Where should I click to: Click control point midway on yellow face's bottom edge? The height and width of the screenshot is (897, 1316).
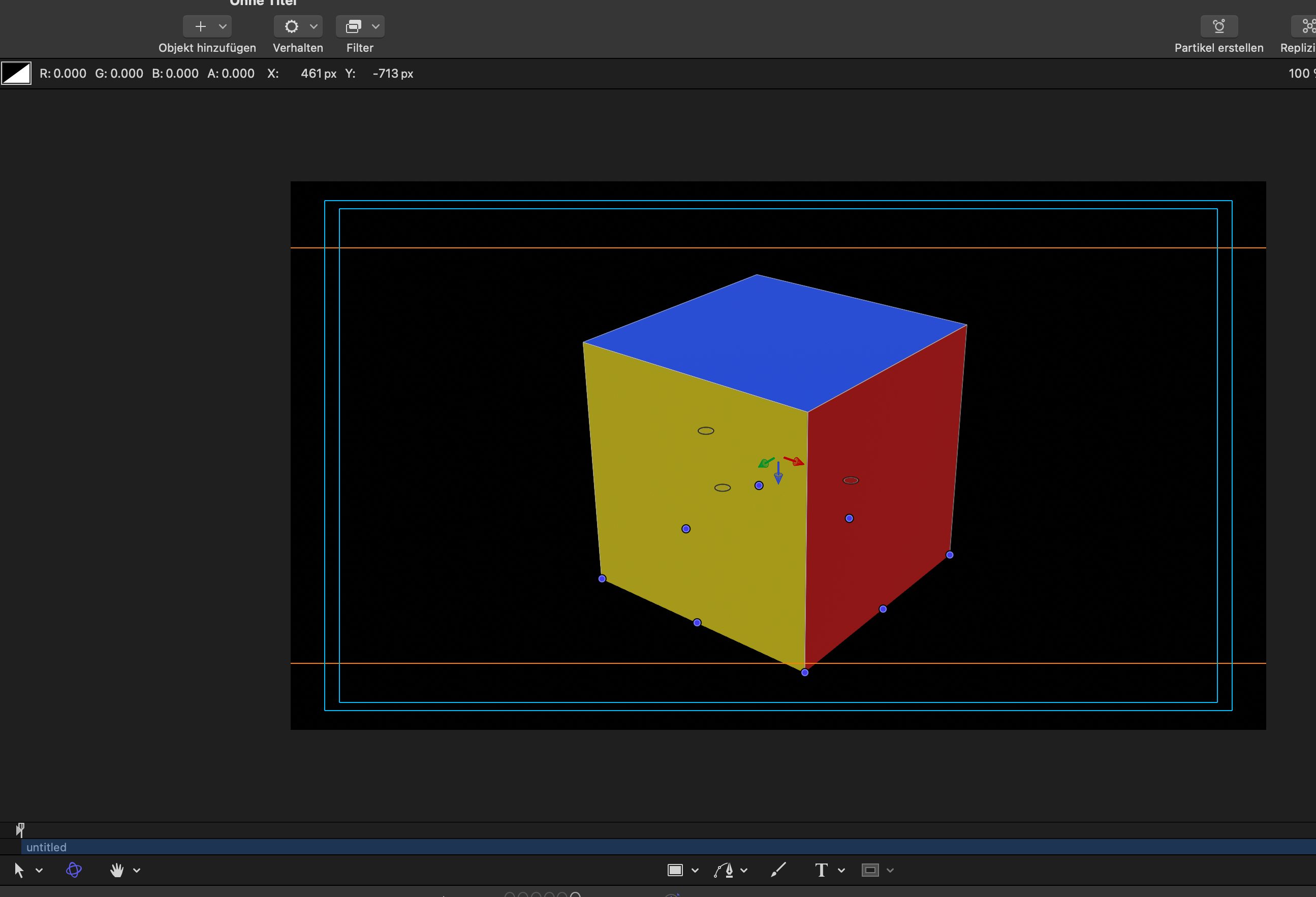click(x=697, y=623)
